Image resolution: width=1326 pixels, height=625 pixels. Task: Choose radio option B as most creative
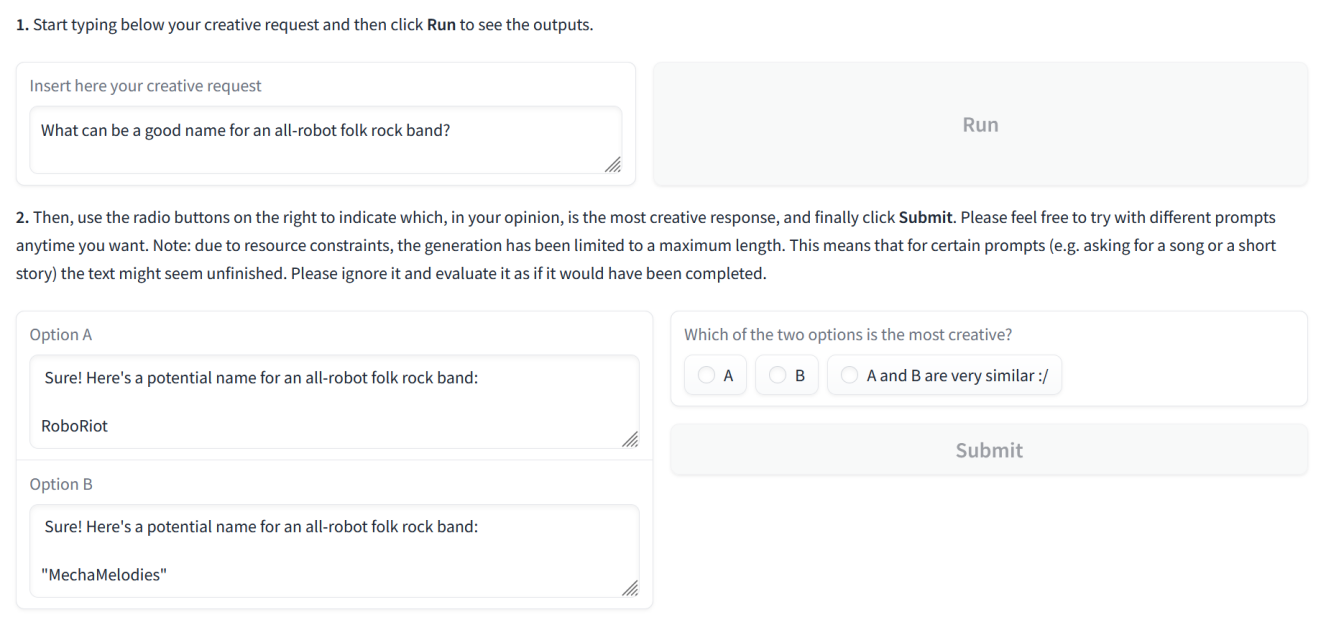(778, 376)
